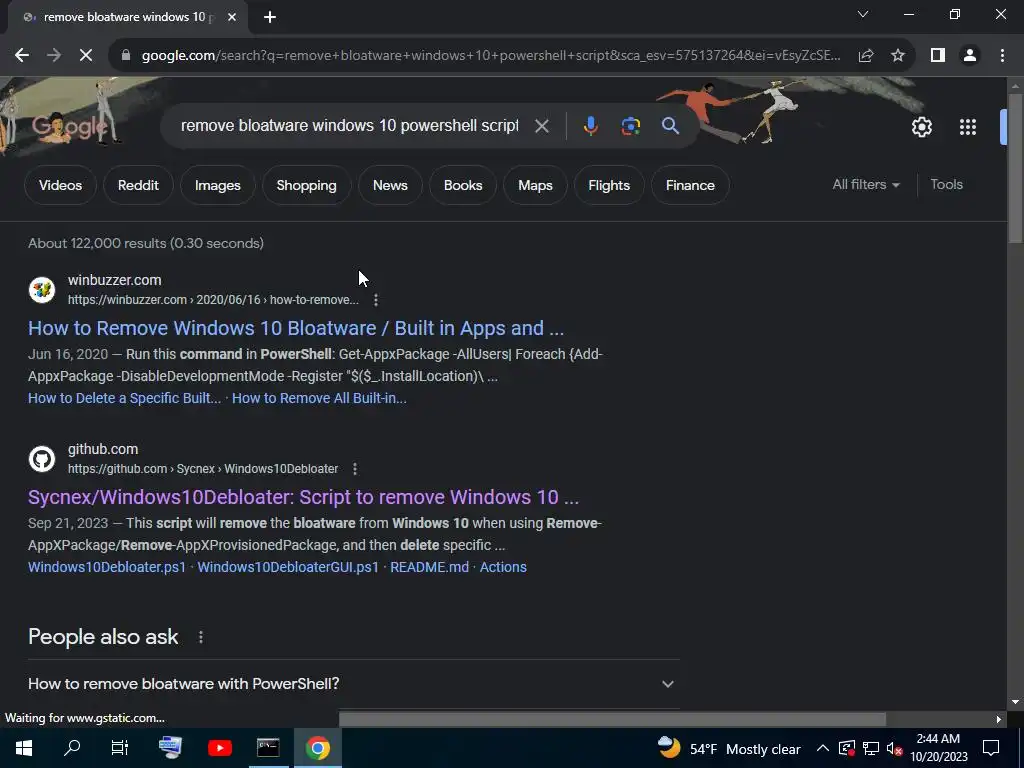
Task: Open the Chrome side panel icon
Action: [x=938, y=56]
